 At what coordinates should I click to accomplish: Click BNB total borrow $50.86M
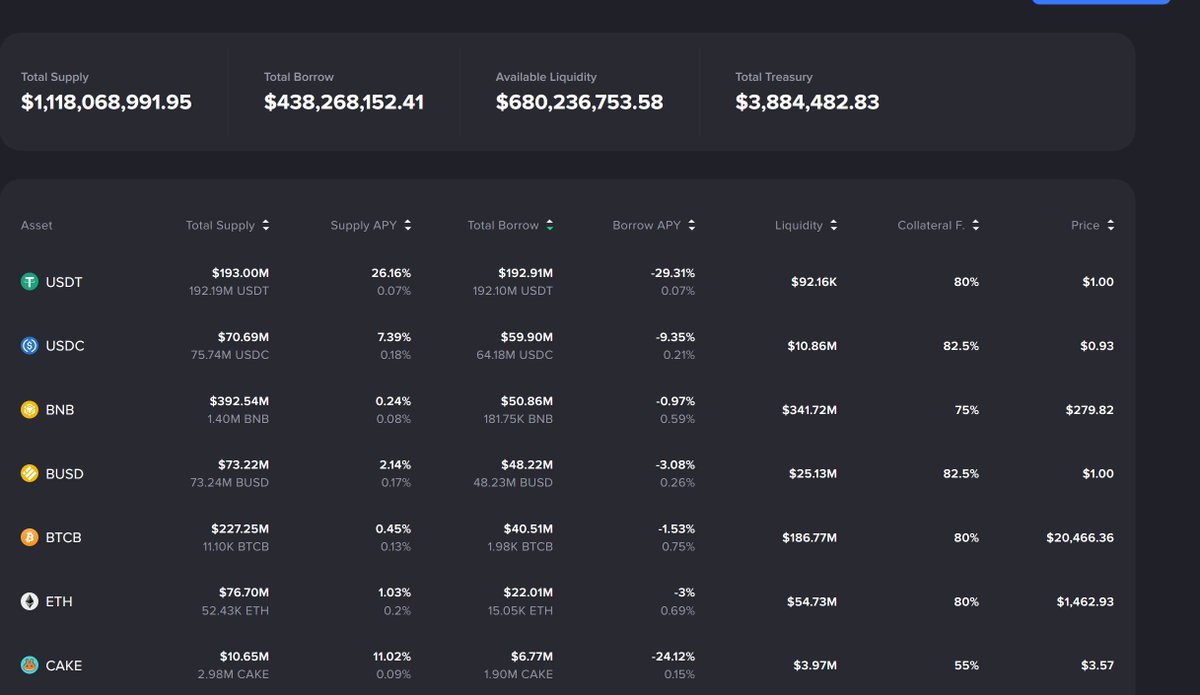(x=527, y=401)
